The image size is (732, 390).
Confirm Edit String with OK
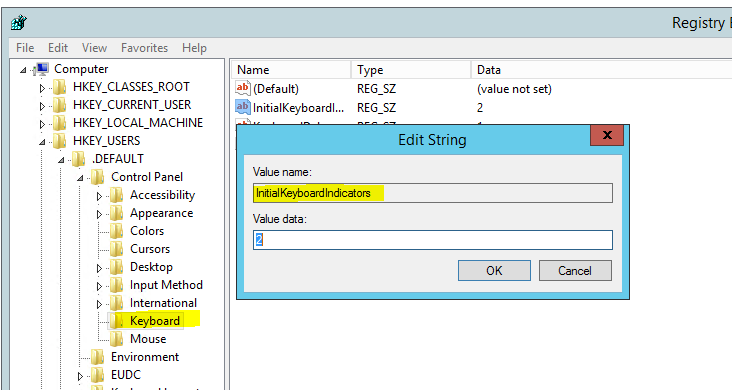494,270
